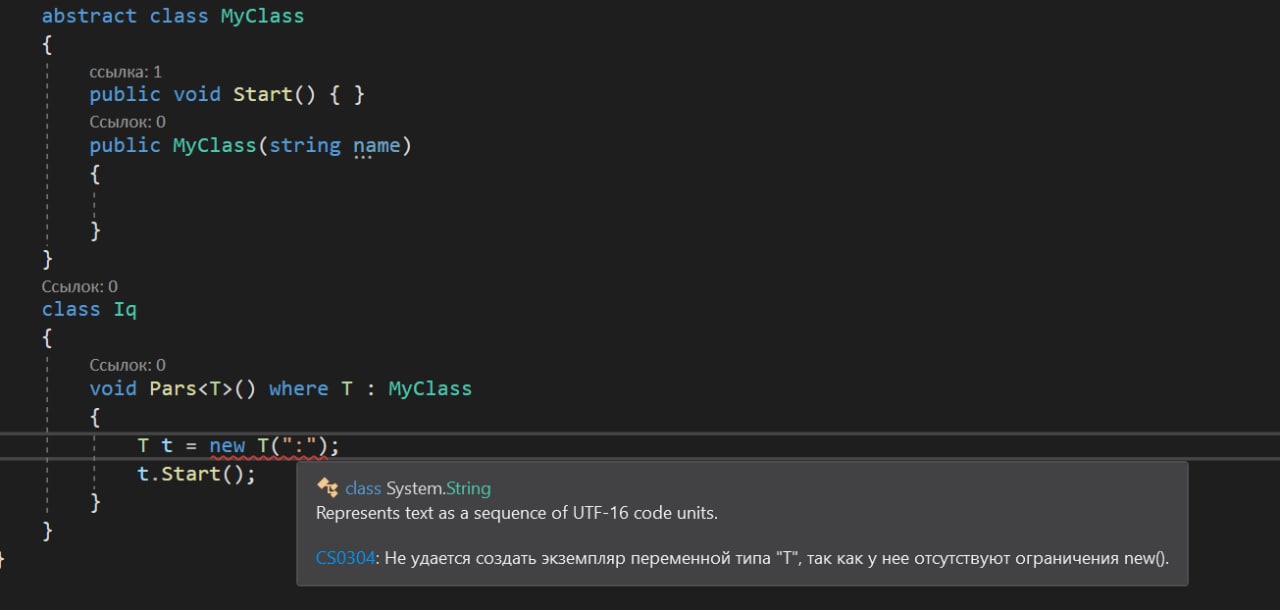This screenshot has height=610, width=1280.
Task: Click 'Represents text as a sequence' description
Action: tap(517, 513)
